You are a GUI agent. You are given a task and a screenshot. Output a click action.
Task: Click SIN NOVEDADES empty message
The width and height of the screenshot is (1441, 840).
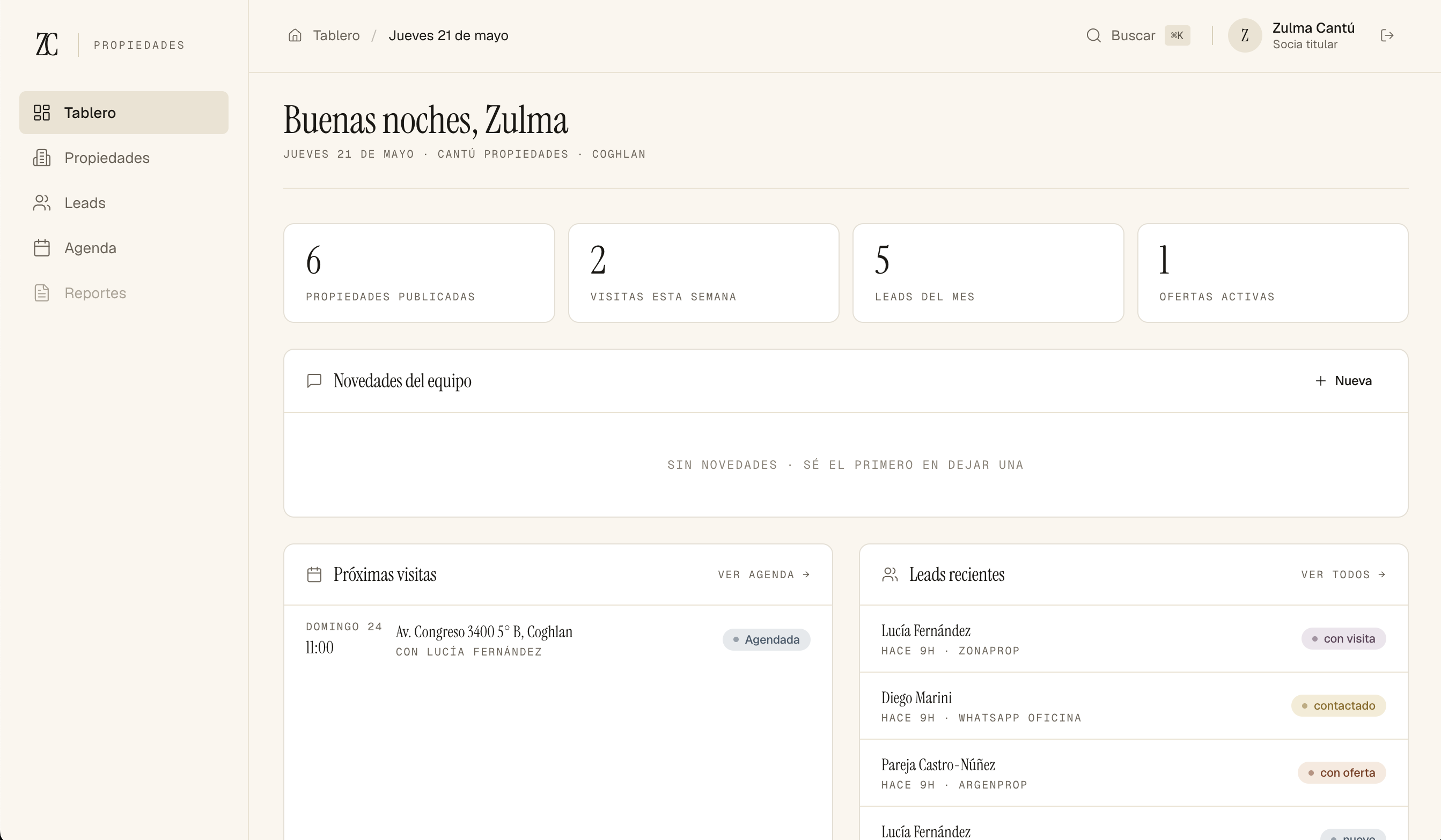point(845,465)
